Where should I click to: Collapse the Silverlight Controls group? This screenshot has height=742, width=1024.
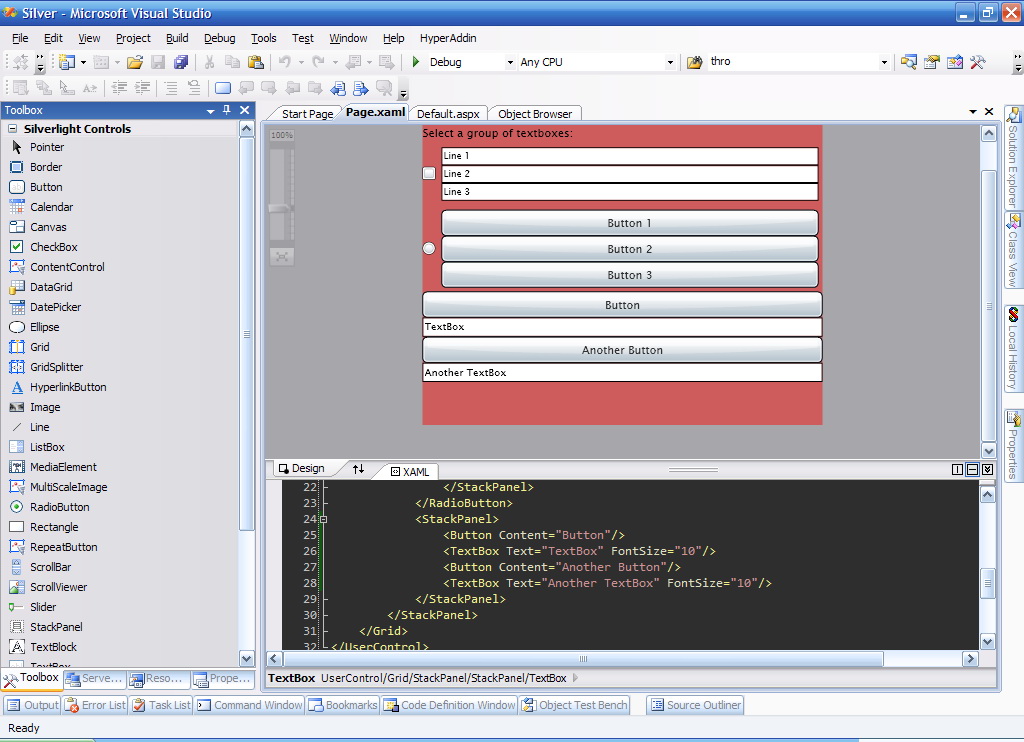click(12, 129)
